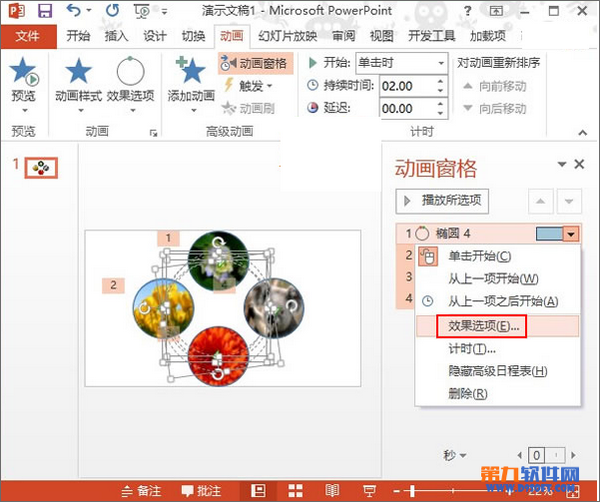600x502 pixels.
Task: Open the 椭圆 4 entry dropdown arrow
Action: (571, 234)
